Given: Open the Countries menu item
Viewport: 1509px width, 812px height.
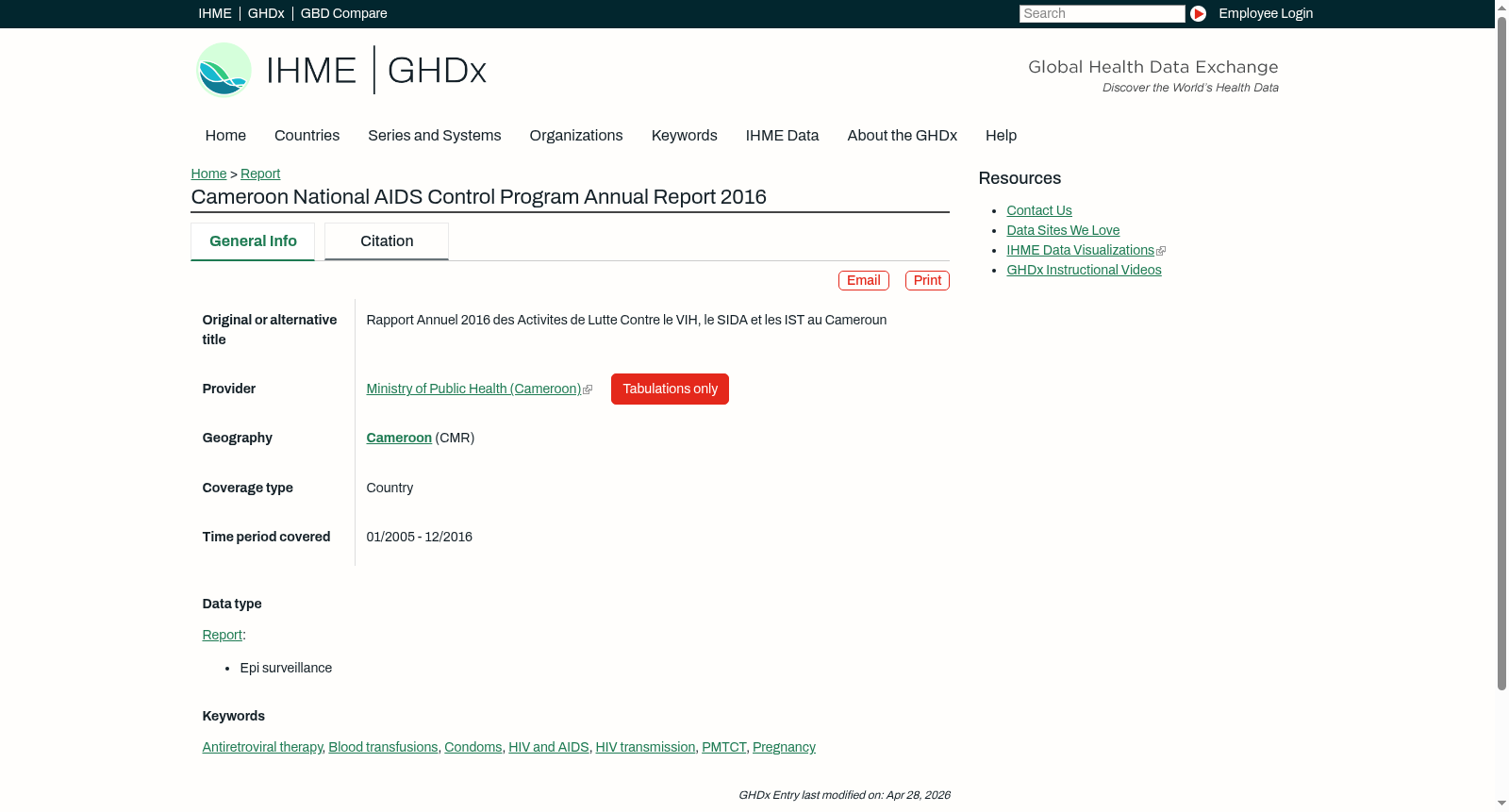Looking at the screenshot, I should coord(307,136).
